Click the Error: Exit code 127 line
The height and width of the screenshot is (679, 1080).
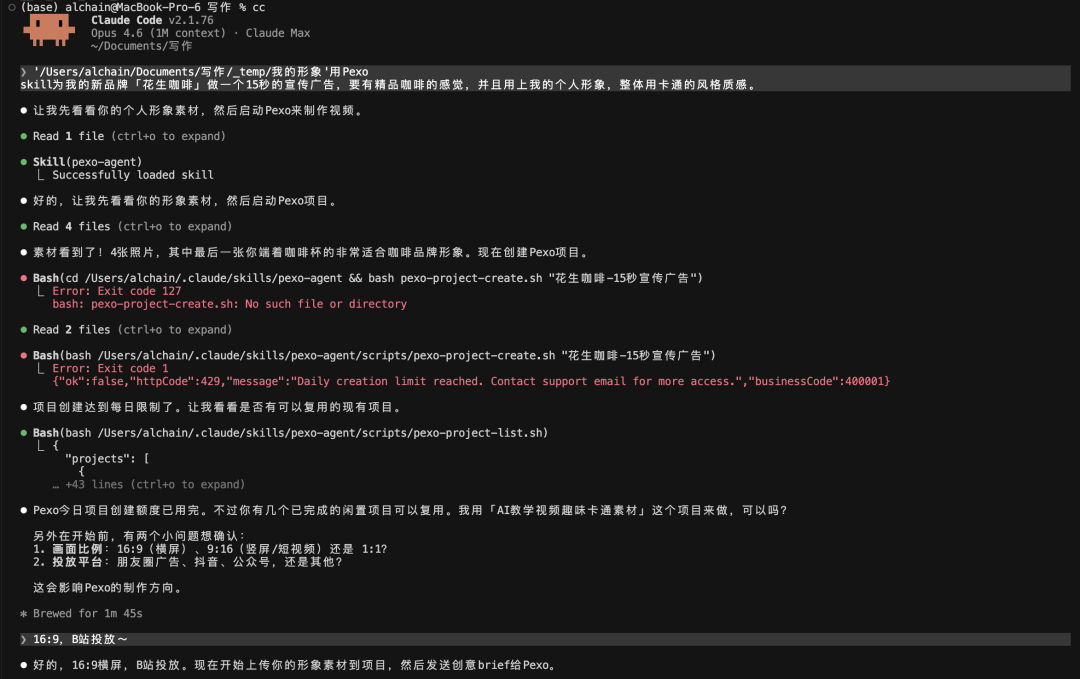click(x=116, y=291)
